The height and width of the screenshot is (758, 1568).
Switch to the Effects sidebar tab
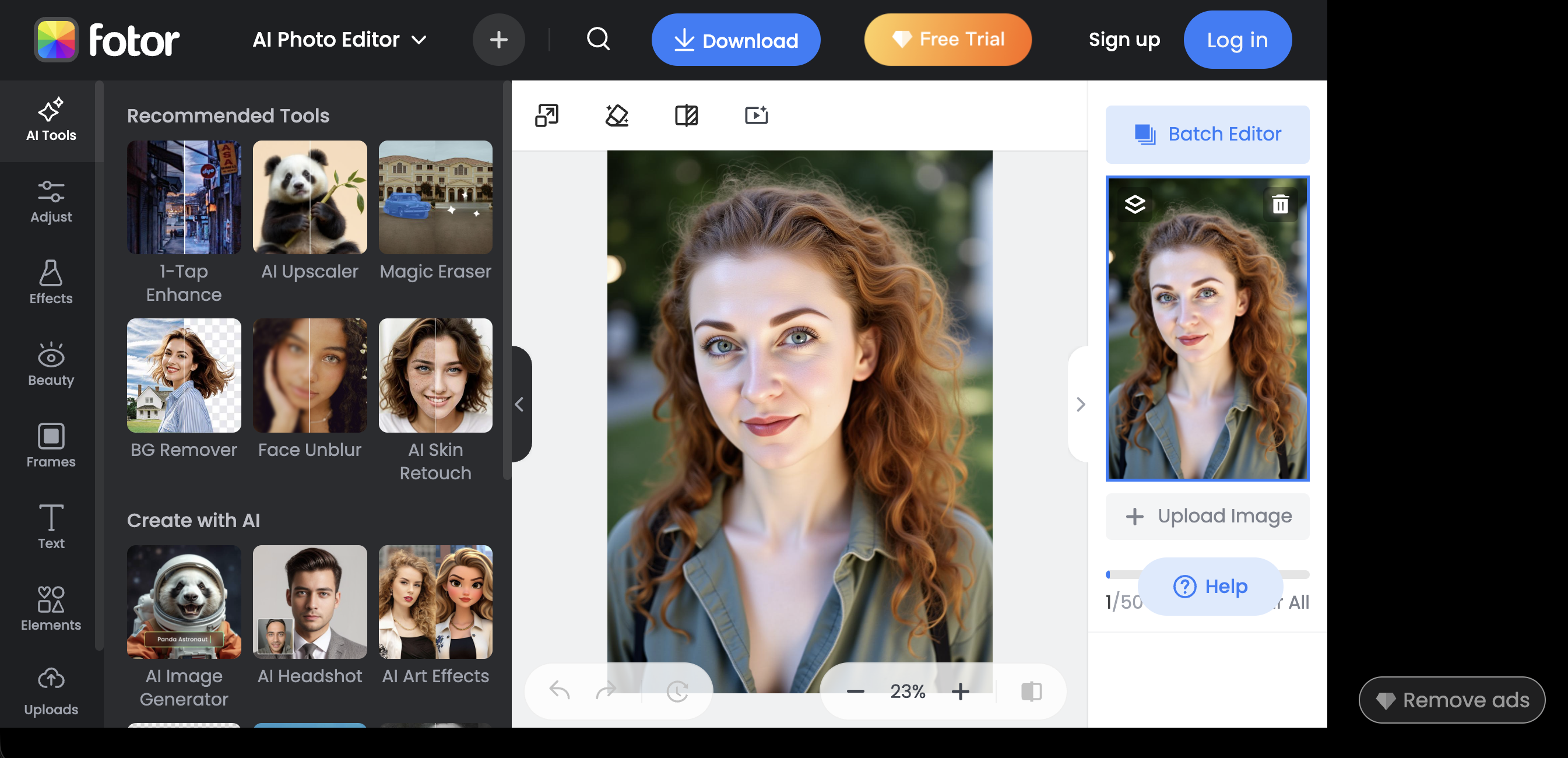pos(51,282)
